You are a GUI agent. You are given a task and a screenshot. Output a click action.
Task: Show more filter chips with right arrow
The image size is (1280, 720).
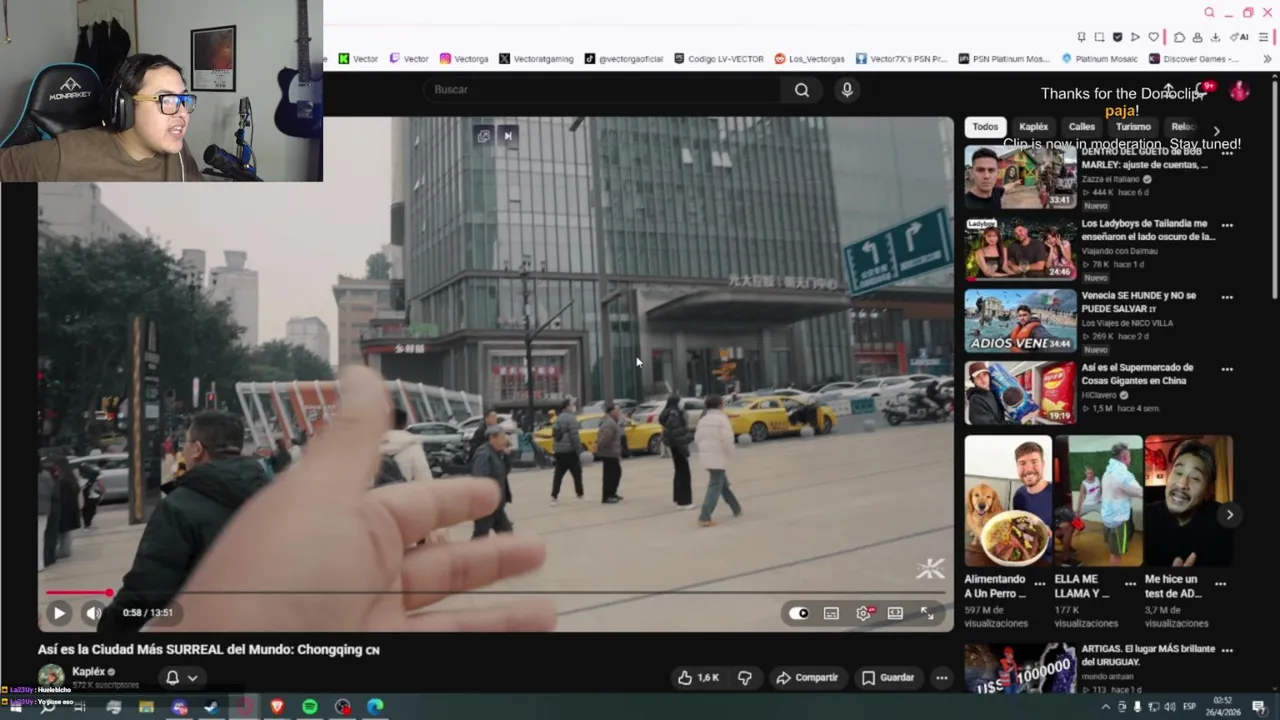(1216, 130)
